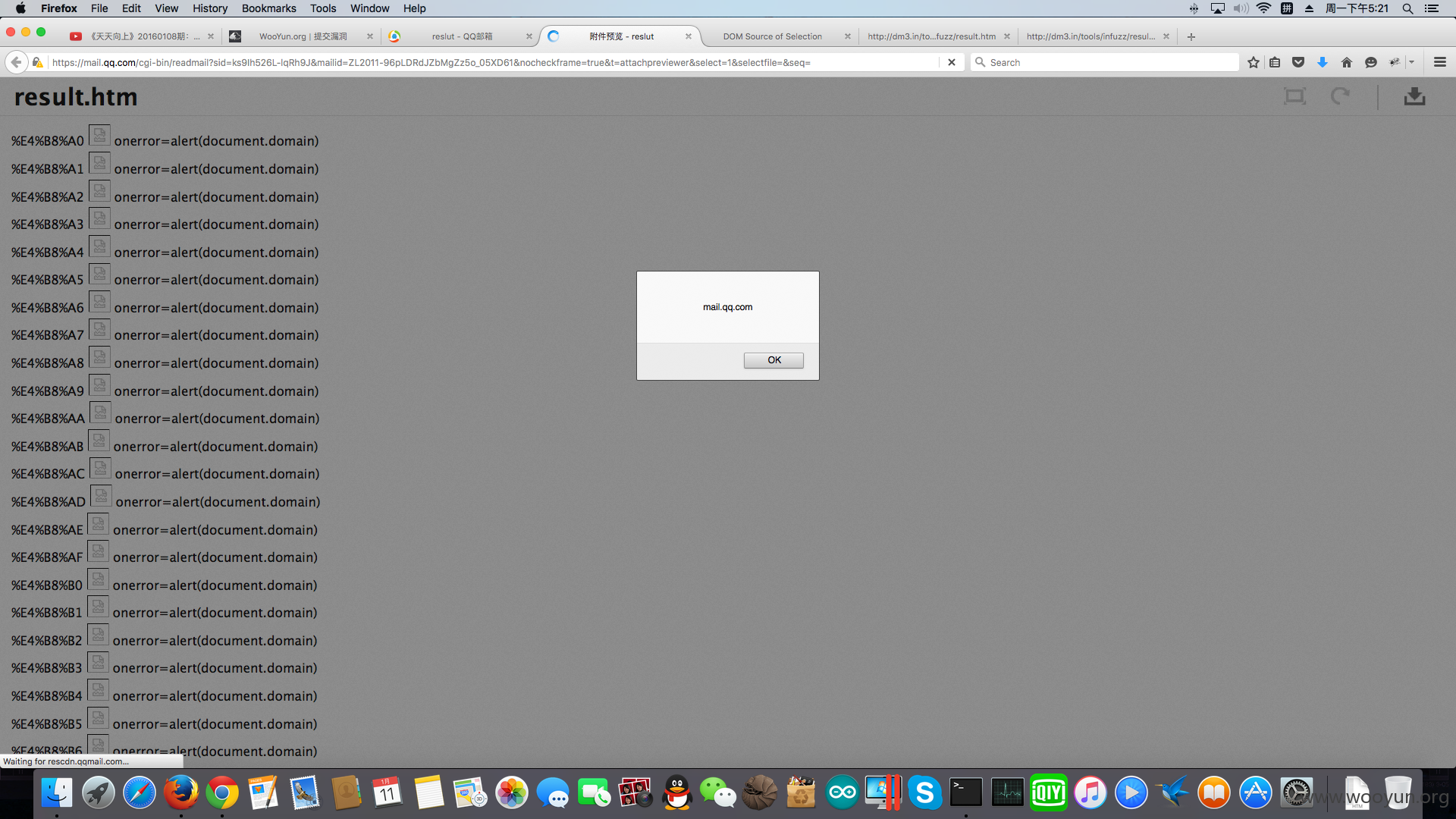Show bookmarks list in Firefox toolbar

coord(1275,62)
